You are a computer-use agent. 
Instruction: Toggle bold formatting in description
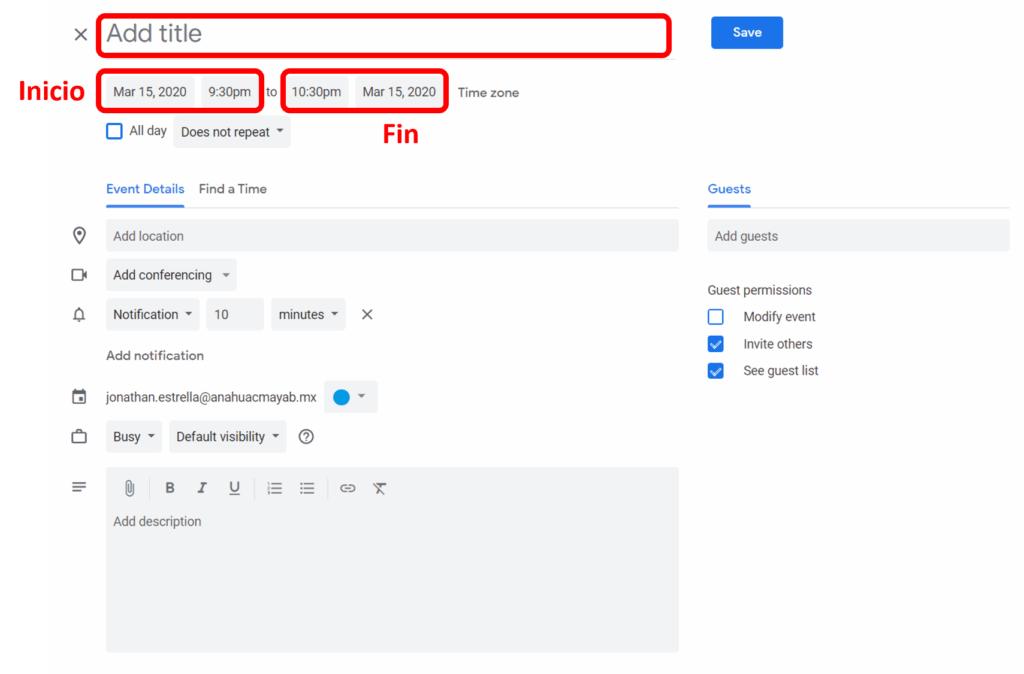pos(170,488)
